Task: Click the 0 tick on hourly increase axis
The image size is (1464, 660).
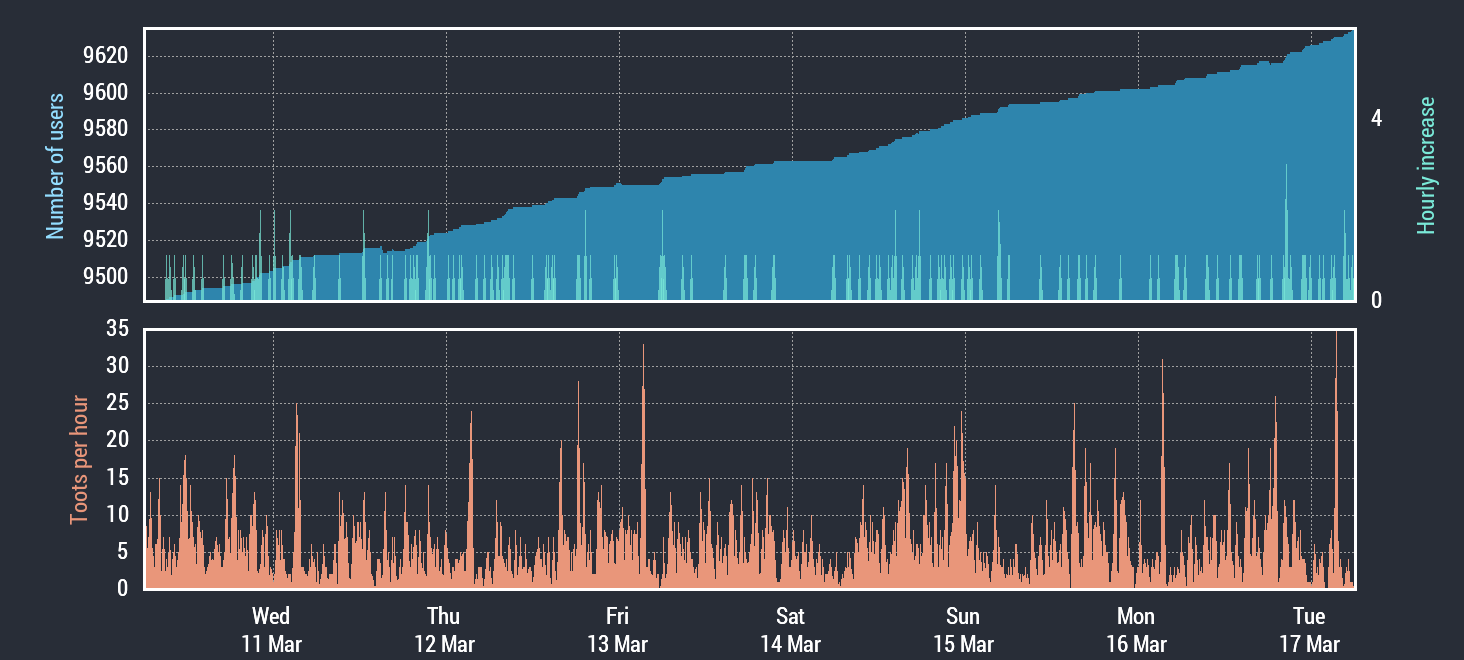Action: pos(1376,300)
